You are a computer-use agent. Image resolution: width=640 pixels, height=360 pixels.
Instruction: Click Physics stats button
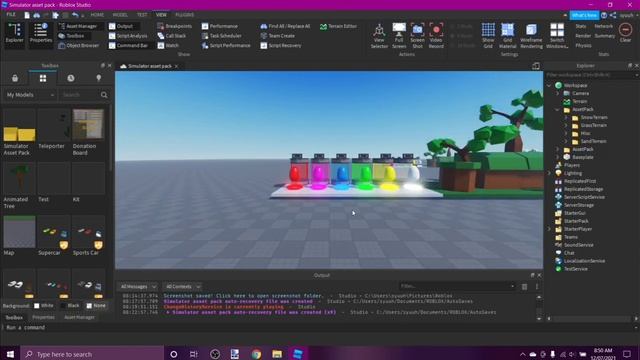coord(583,46)
